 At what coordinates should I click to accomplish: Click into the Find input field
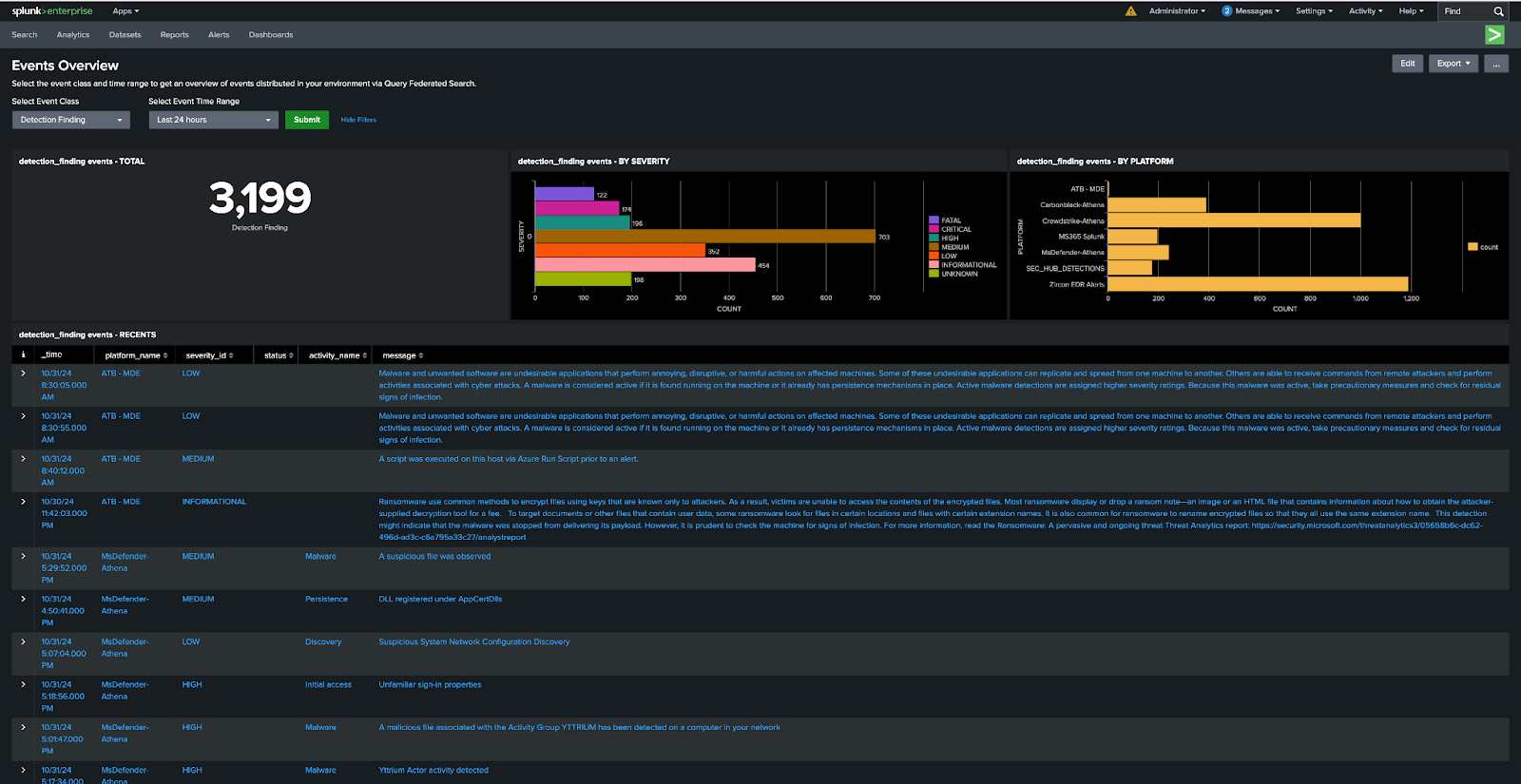coord(1464,11)
